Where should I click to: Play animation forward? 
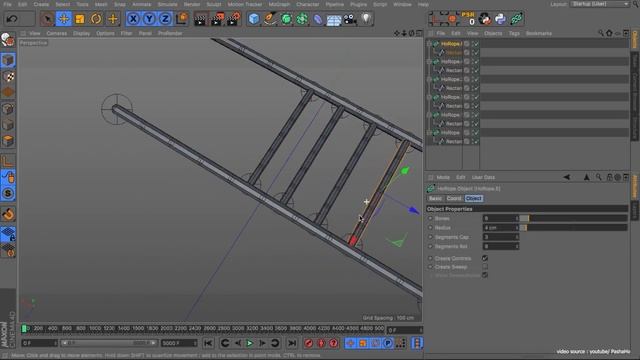249,343
